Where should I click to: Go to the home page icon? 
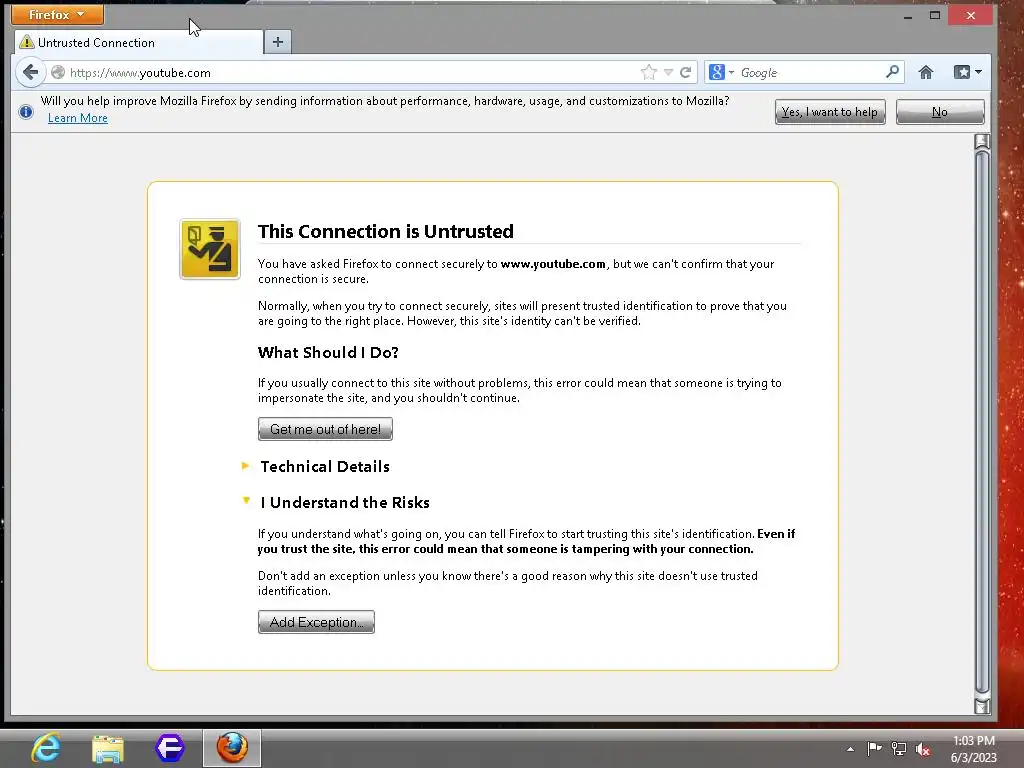pos(926,72)
